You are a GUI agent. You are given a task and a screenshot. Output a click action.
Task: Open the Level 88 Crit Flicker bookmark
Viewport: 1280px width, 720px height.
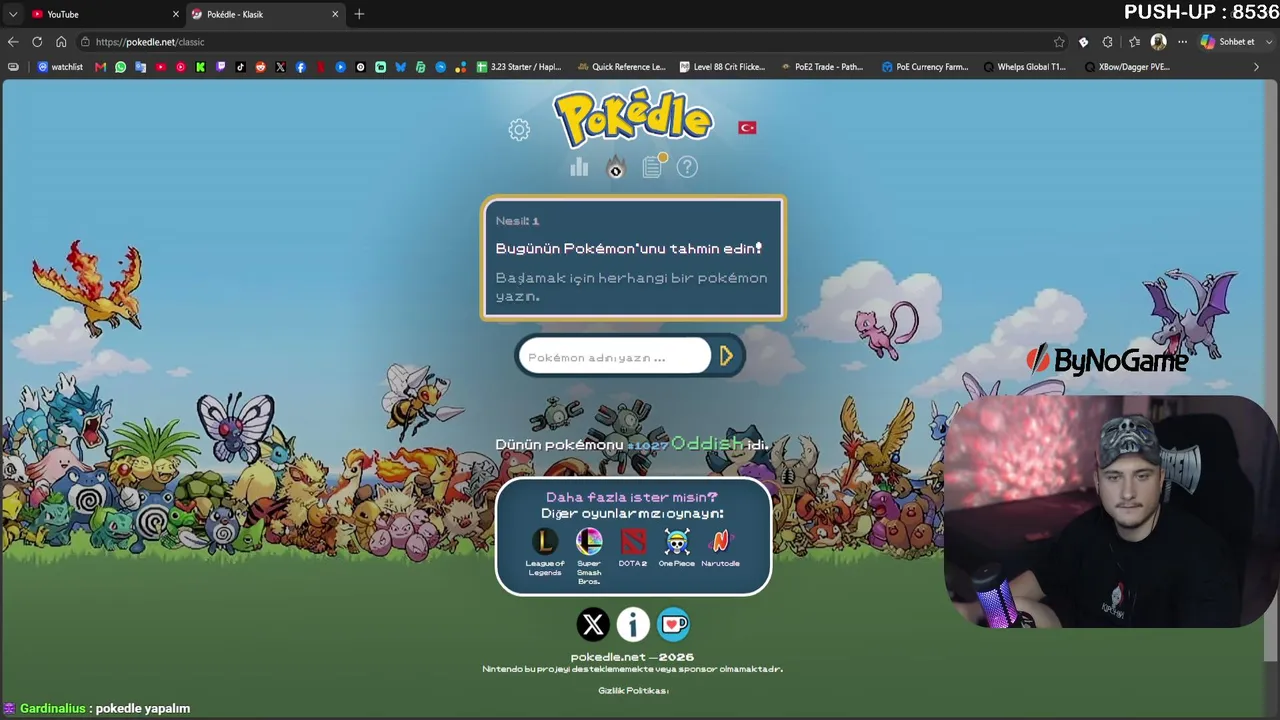point(723,67)
